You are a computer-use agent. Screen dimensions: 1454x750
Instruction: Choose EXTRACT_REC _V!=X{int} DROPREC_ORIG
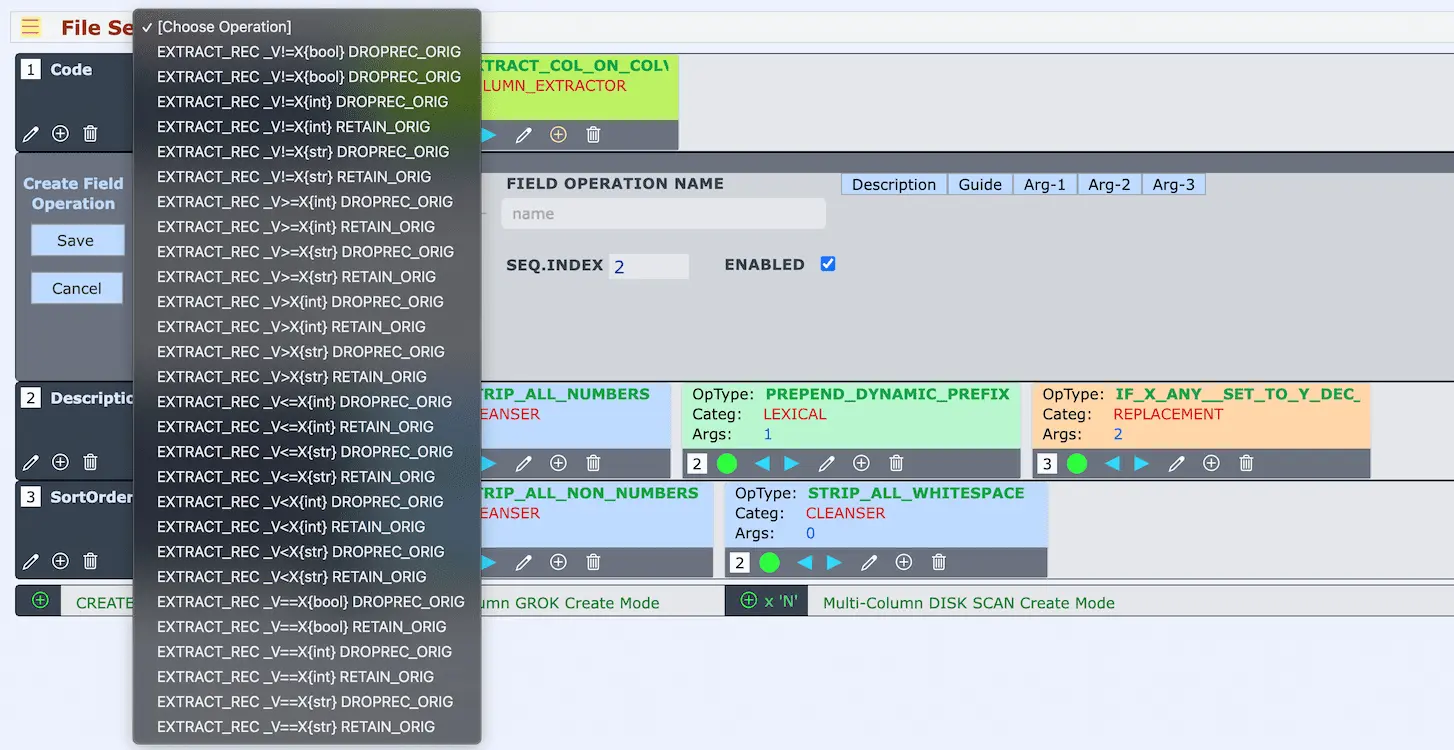pos(307,102)
